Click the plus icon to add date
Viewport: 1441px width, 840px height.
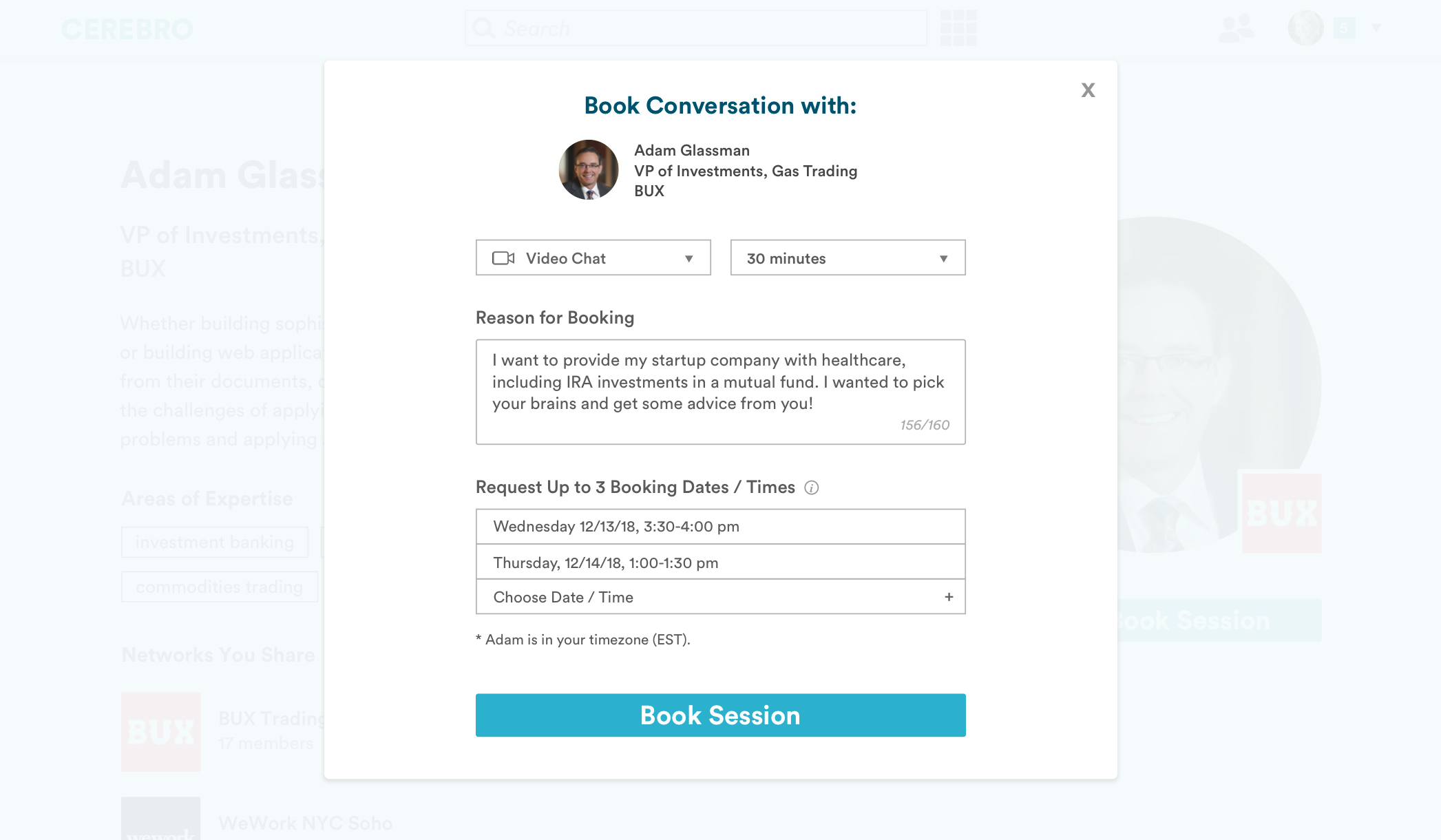[x=949, y=597]
